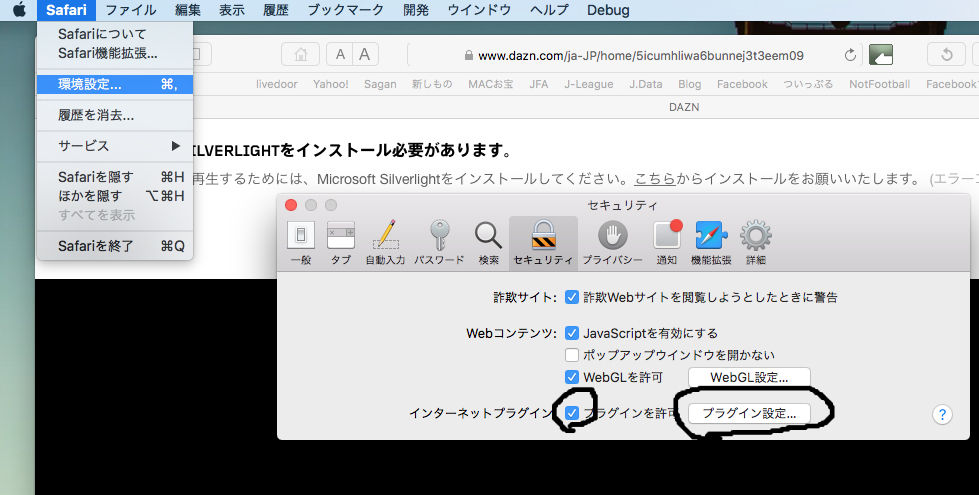
Task: Open the livedoor bookmark
Action: [x=277, y=84]
